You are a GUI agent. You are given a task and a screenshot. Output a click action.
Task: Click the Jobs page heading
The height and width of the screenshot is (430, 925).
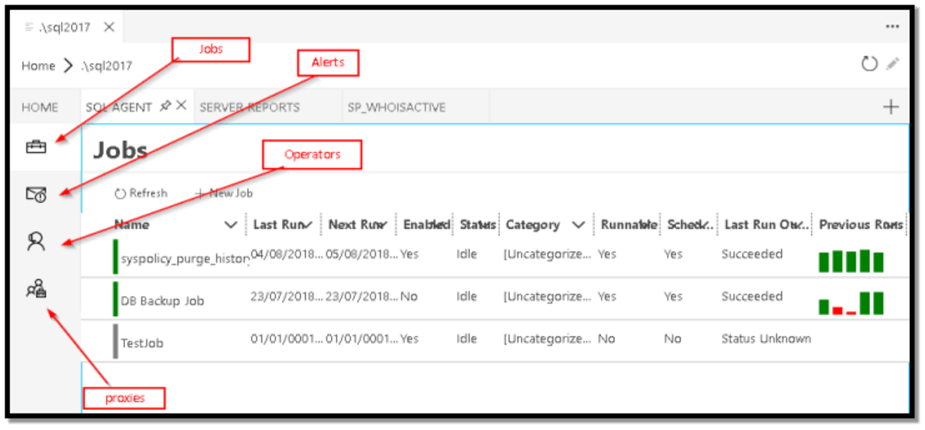click(120, 150)
